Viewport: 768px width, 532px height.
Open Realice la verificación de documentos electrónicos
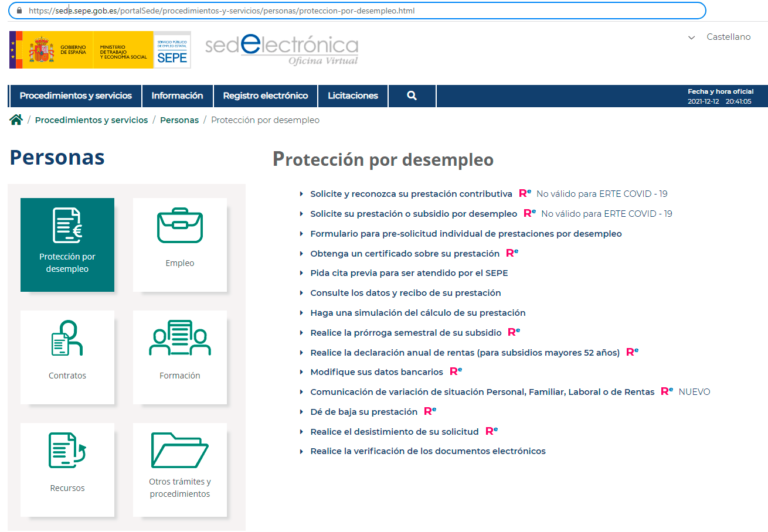point(428,451)
